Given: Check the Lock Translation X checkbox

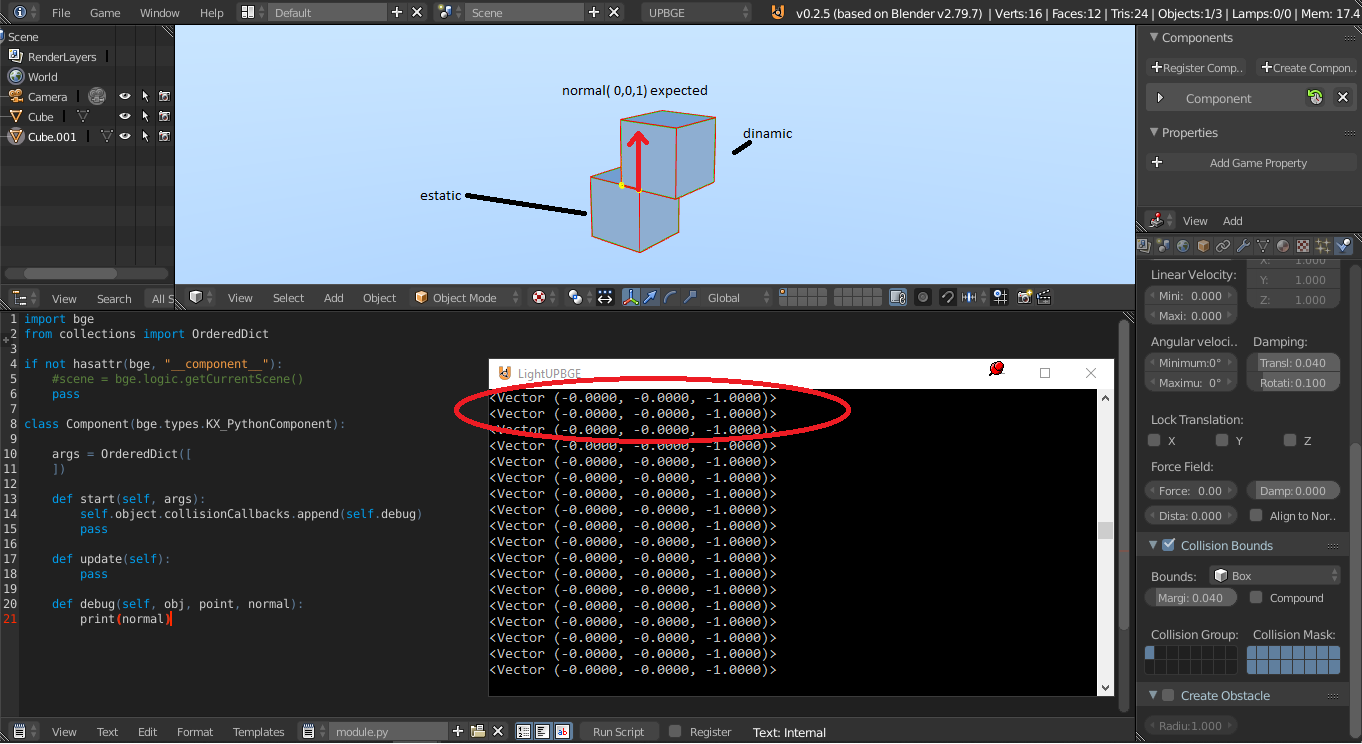Looking at the screenshot, I should 1152,440.
